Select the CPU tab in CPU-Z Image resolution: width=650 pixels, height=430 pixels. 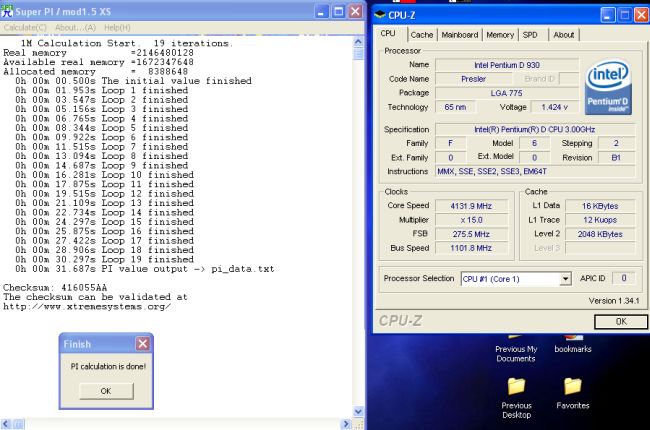(x=388, y=33)
